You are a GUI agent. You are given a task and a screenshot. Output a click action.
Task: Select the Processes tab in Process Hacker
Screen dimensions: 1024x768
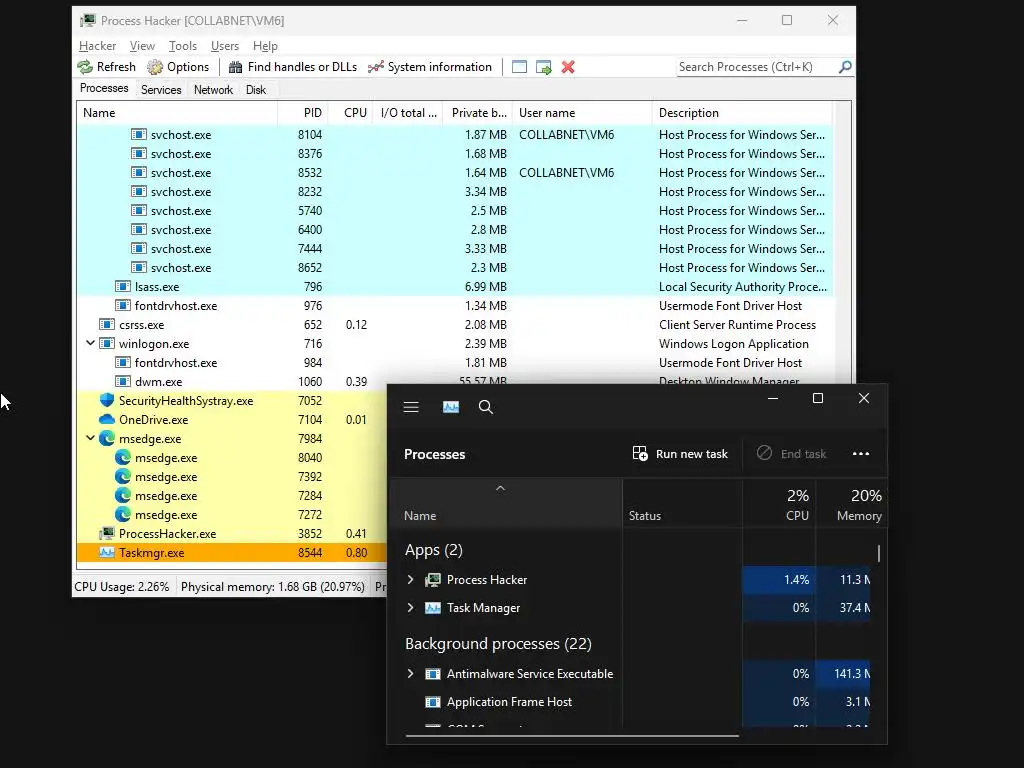(104, 88)
